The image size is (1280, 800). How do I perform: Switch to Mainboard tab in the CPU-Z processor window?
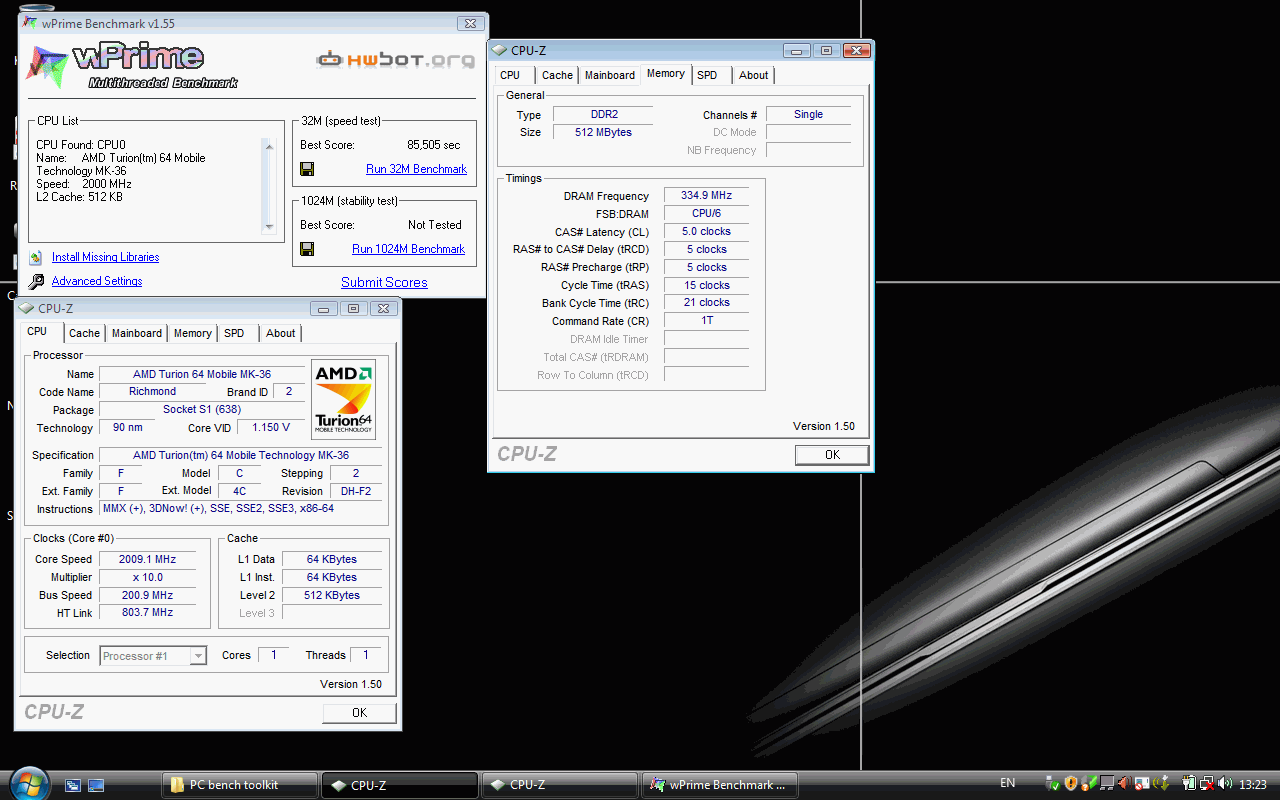[137, 333]
